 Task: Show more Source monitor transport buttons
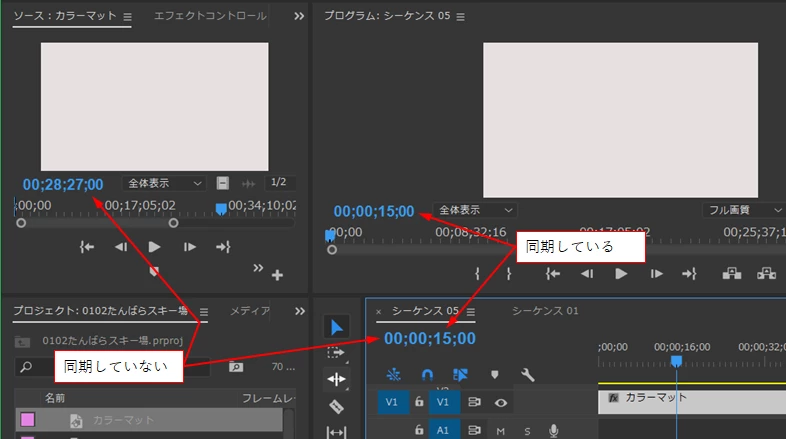click(x=258, y=268)
